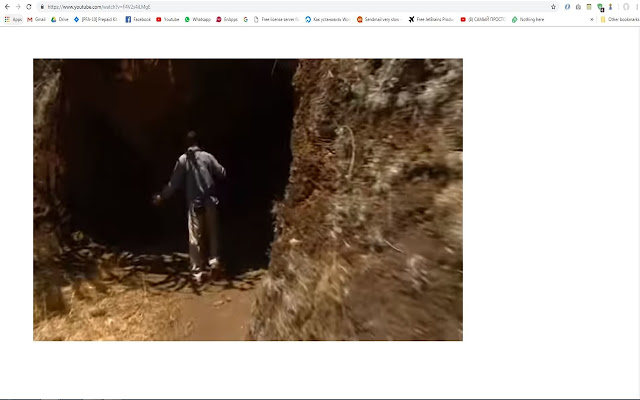This screenshot has width=640, height=400.
Task: Open the Free JetBrains Products bookmark
Action: 431,19
